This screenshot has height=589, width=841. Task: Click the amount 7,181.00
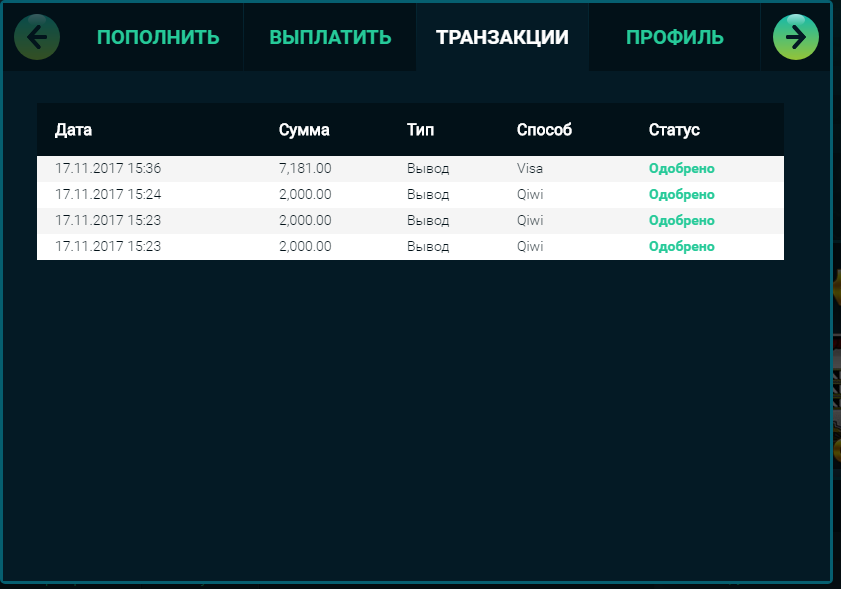(x=305, y=168)
